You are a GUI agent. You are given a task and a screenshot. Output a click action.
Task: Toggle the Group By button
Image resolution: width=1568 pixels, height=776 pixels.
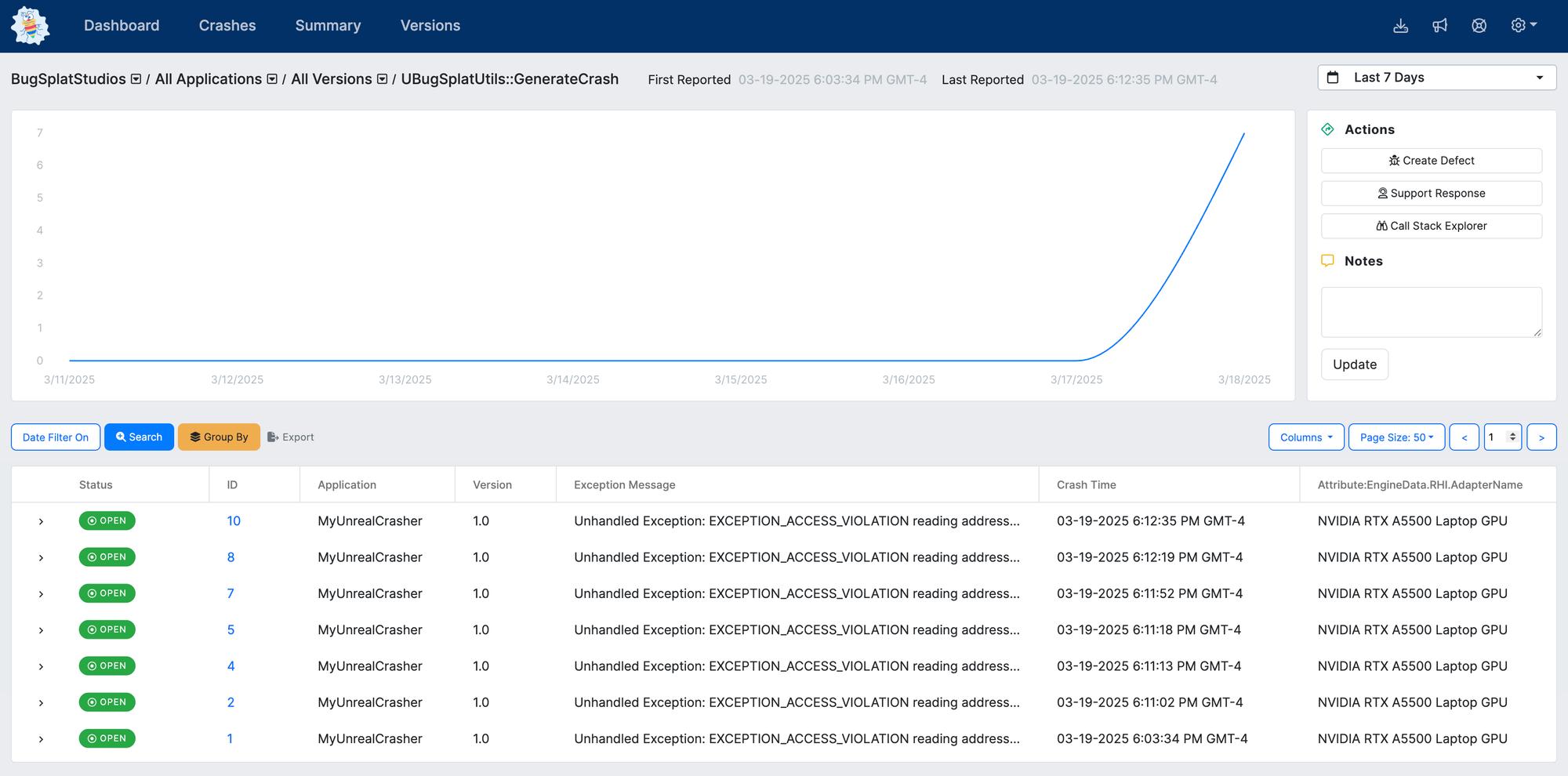tap(219, 437)
